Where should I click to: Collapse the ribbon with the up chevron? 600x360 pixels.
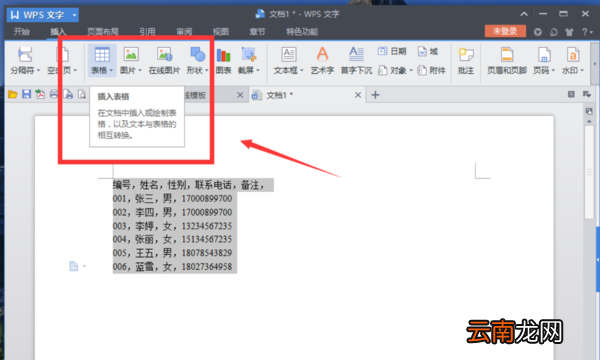click(x=524, y=14)
